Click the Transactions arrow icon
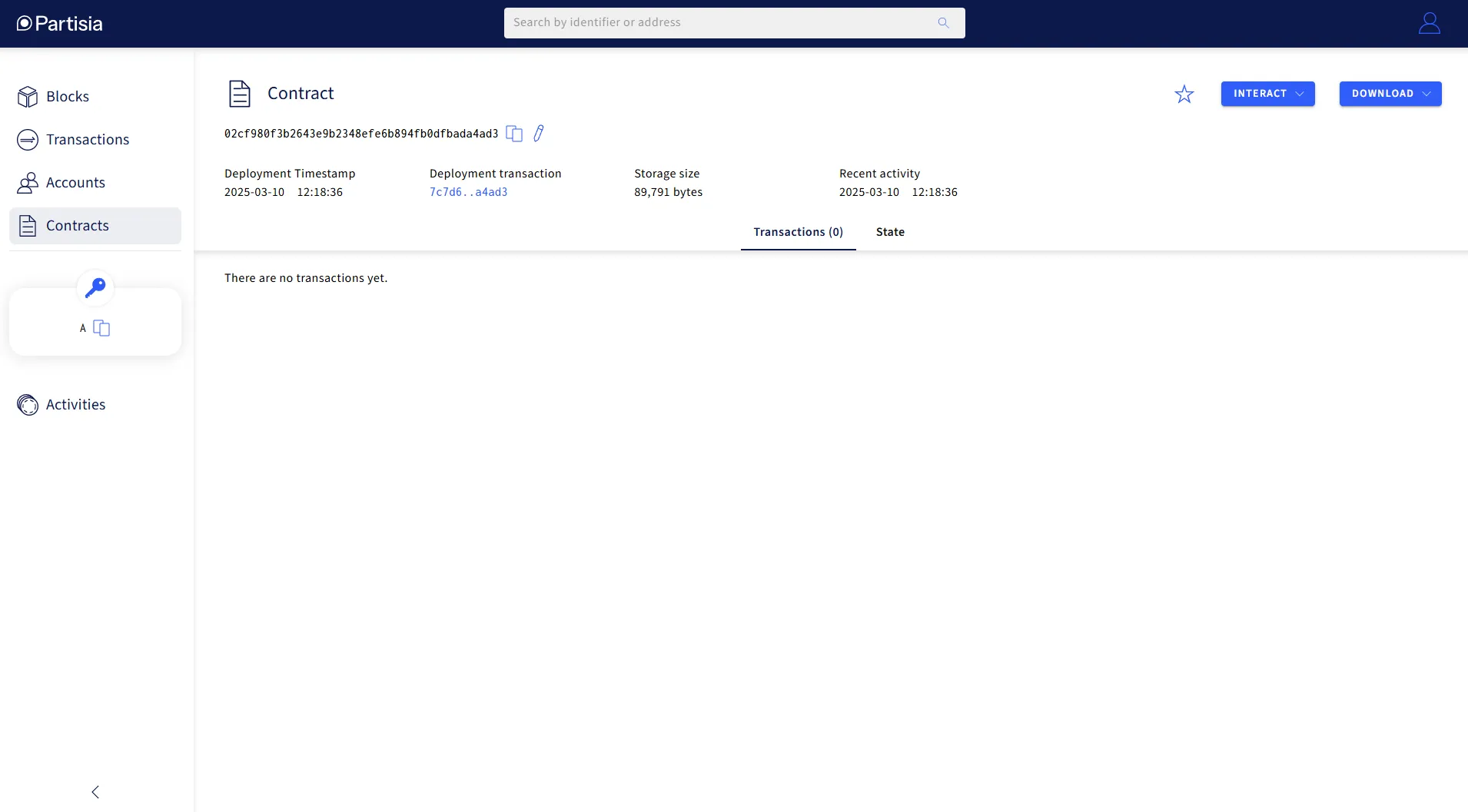 (x=28, y=140)
